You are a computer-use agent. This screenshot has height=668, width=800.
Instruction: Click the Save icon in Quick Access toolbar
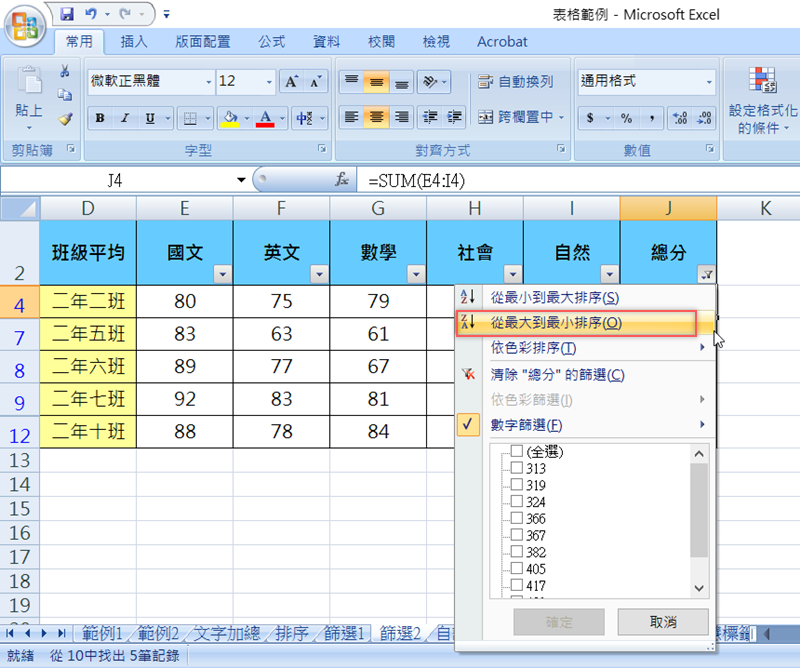tap(67, 14)
